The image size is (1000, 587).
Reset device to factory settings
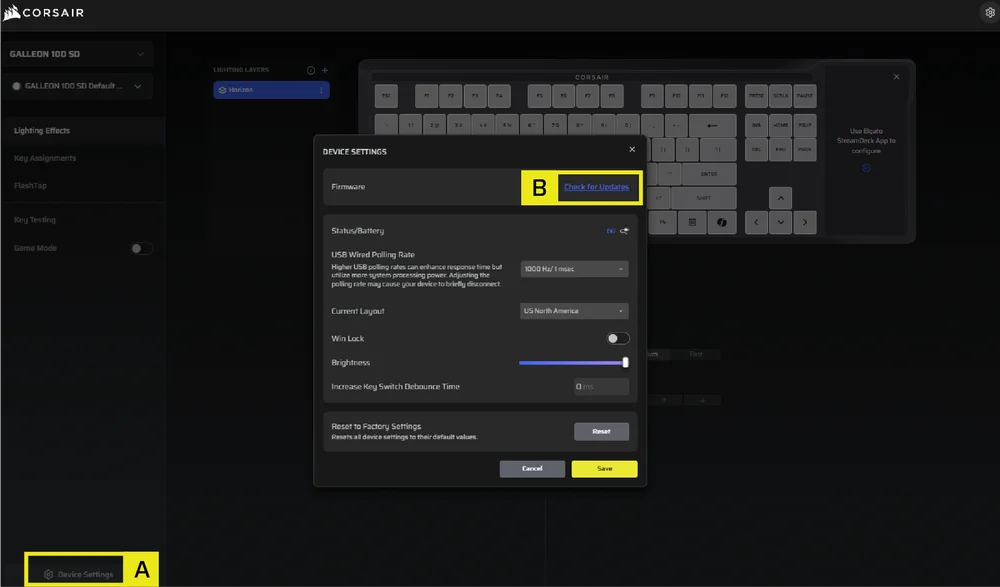(x=601, y=431)
